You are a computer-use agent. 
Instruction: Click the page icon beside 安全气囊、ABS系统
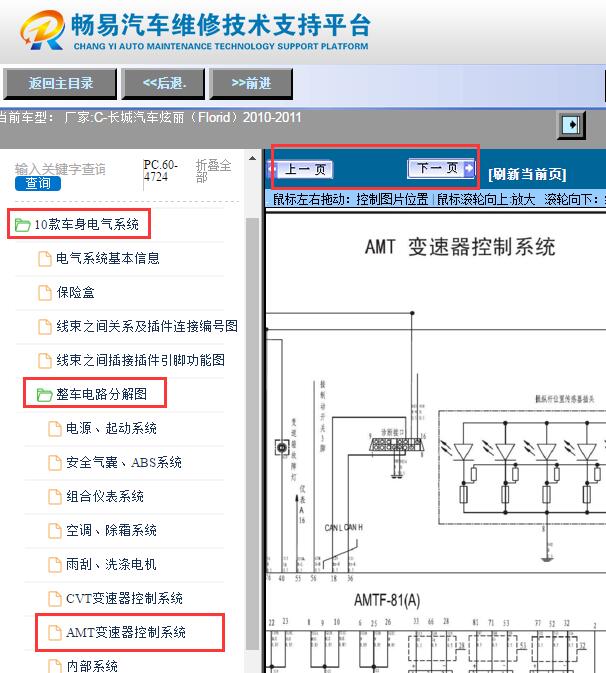click(55, 462)
